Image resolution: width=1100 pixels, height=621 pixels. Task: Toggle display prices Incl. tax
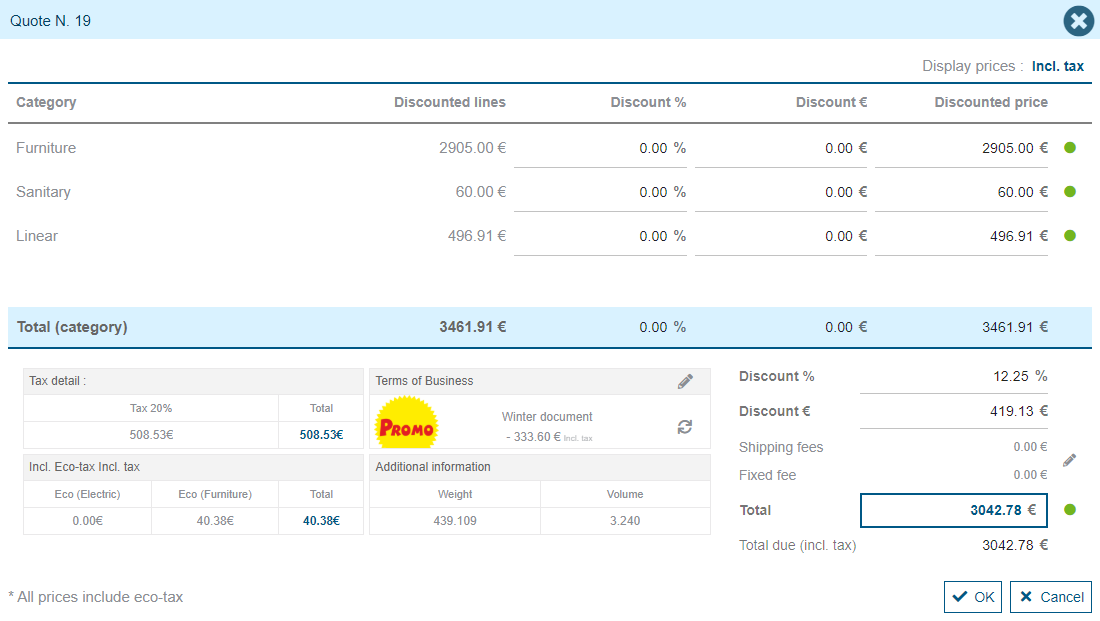[x=1057, y=66]
